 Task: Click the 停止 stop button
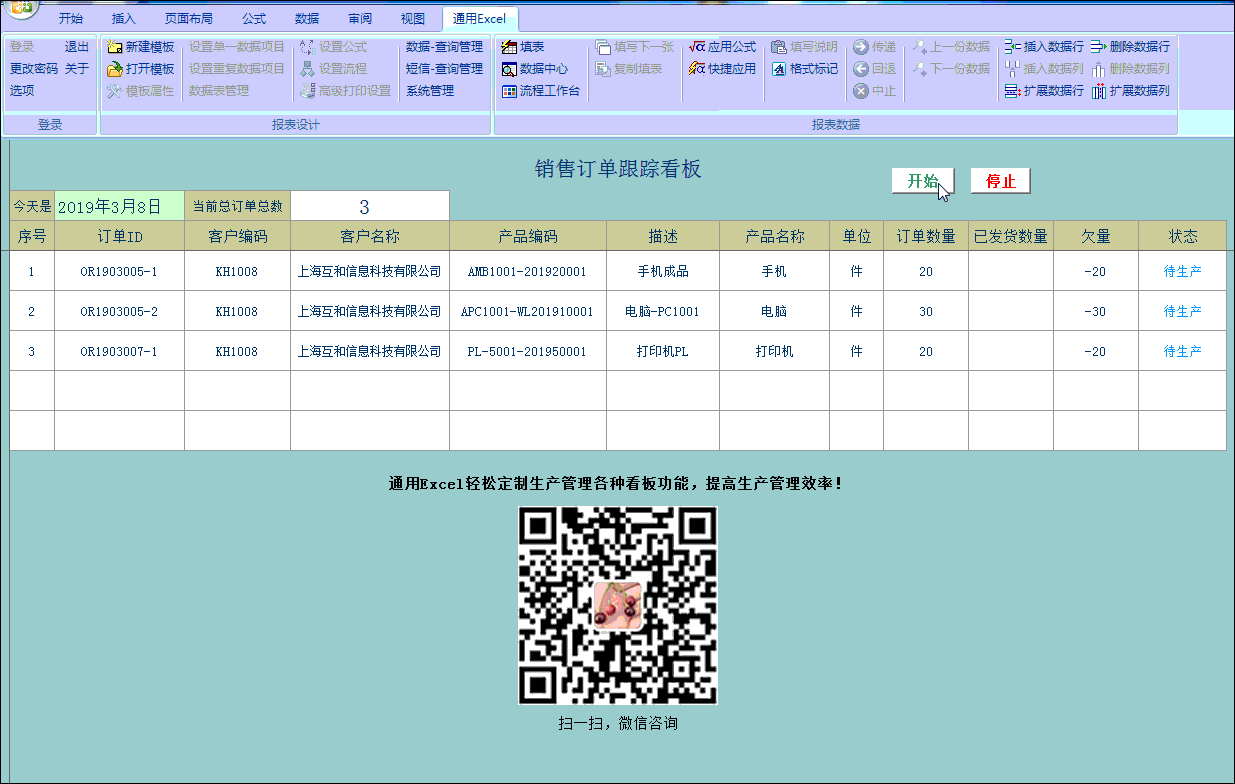pyautogui.click(x=1000, y=181)
